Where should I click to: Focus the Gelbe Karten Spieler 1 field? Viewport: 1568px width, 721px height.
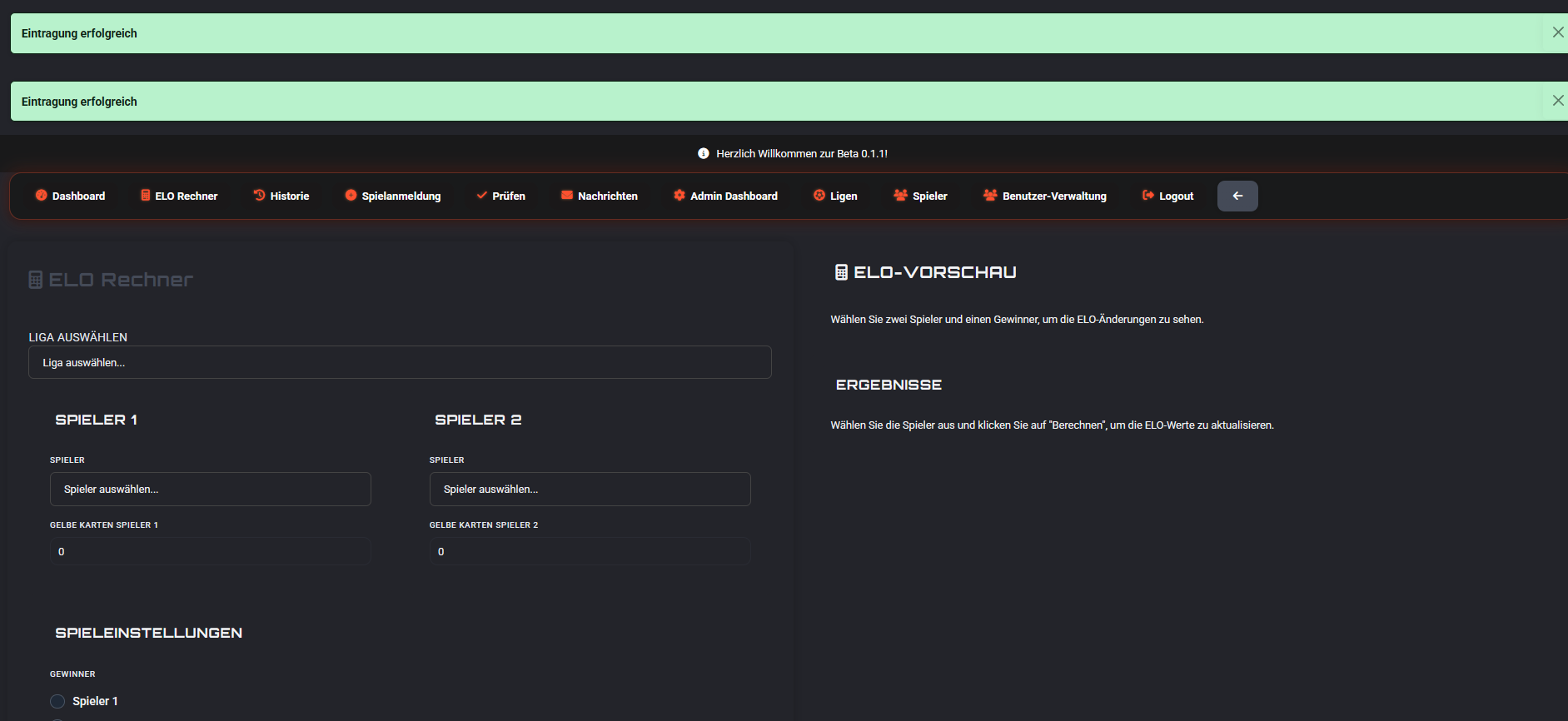[x=210, y=551]
